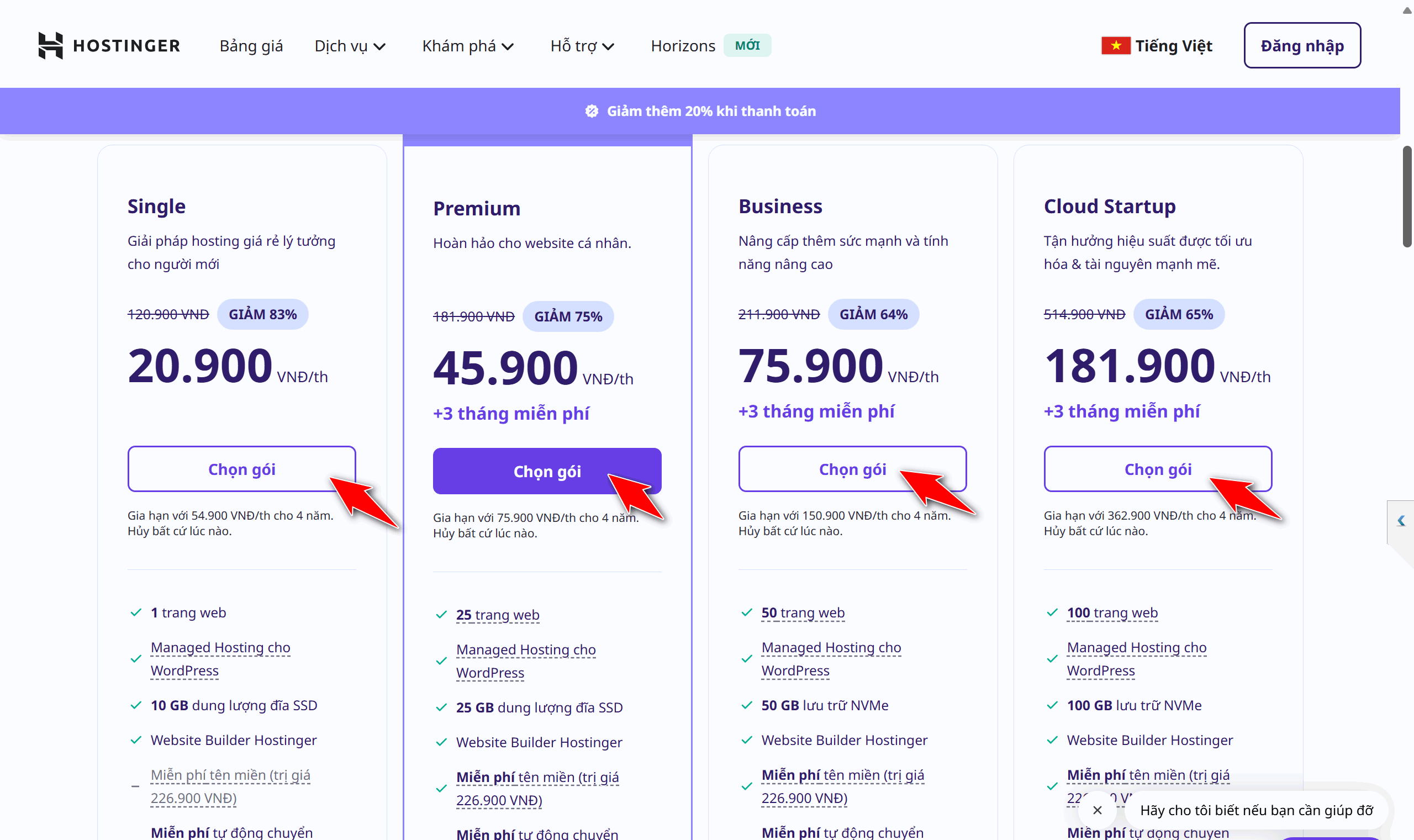This screenshot has height=840, width=1414.
Task: Click Business's +3 tháng miễn phí text
Action: point(816,411)
